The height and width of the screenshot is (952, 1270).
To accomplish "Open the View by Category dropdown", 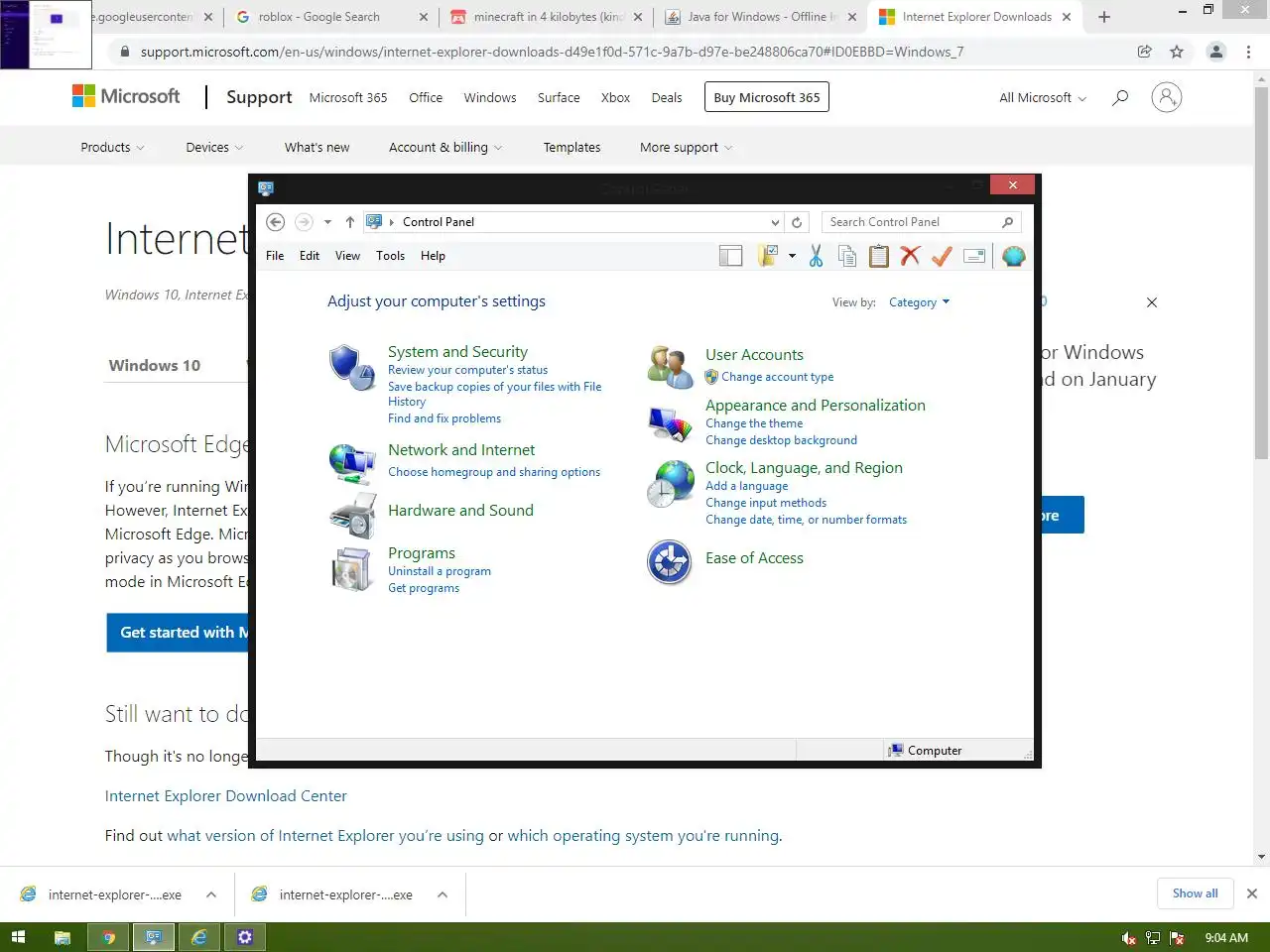I will tap(919, 302).
